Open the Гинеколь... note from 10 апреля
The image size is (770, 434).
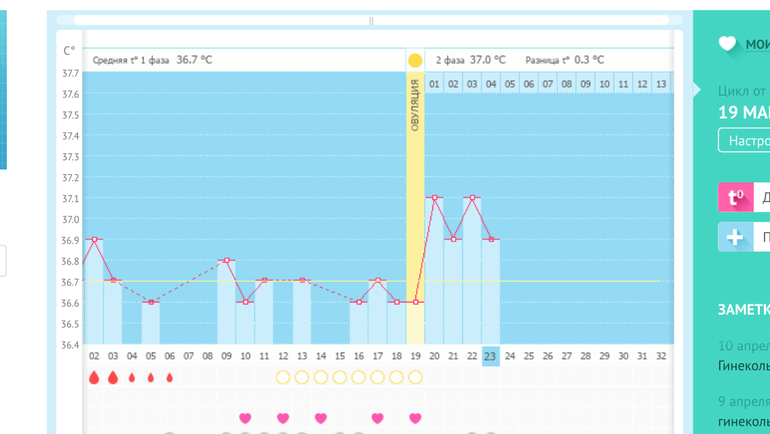(x=744, y=366)
